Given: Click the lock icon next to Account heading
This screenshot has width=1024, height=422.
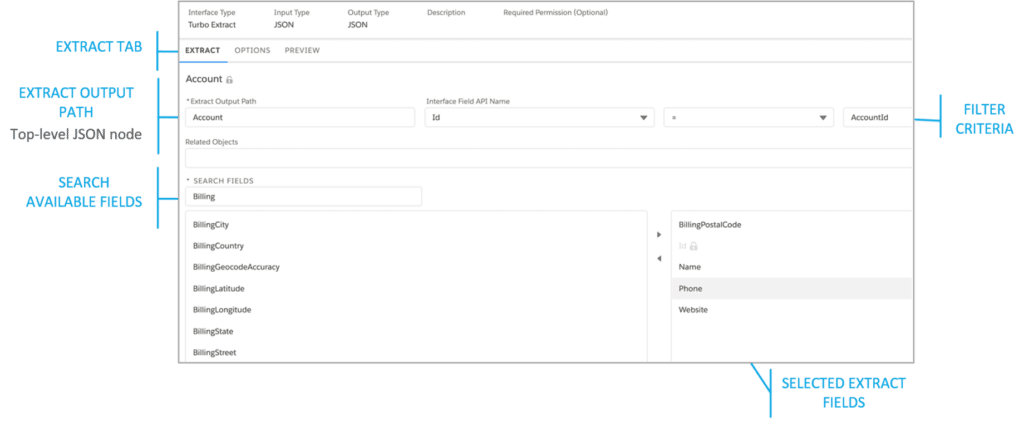Looking at the screenshot, I should point(230,79).
